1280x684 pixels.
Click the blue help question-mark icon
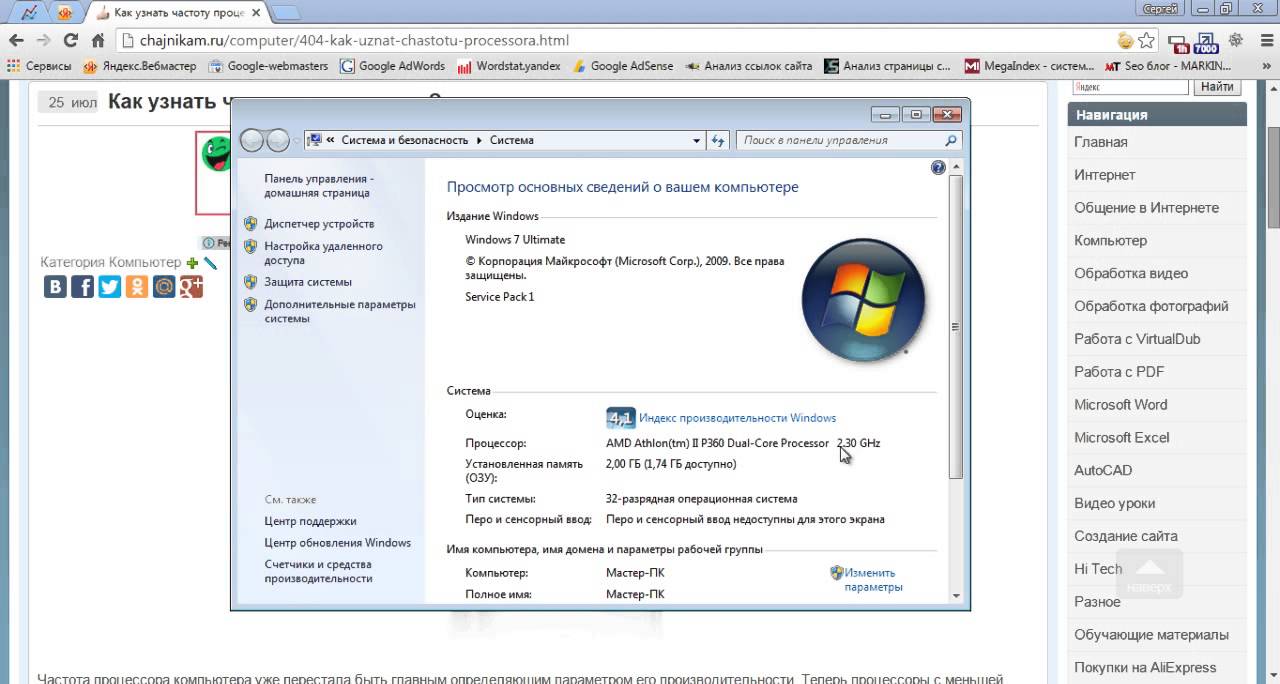coord(938,168)
